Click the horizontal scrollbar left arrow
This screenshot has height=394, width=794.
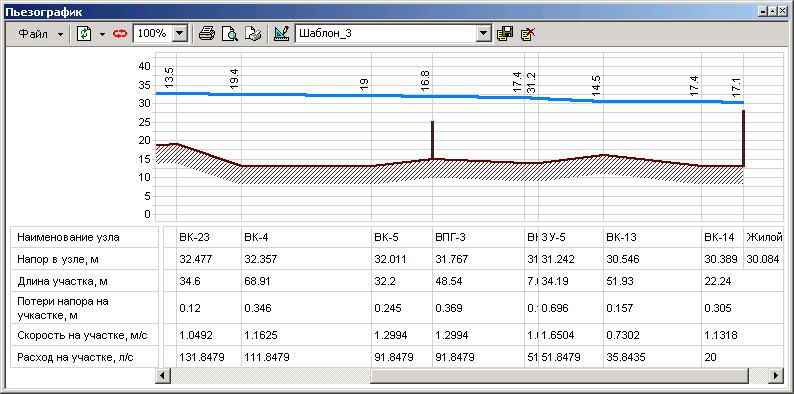coord(163,376)
